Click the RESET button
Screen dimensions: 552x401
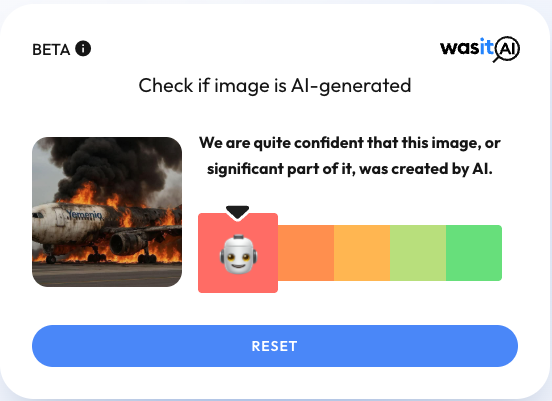coord(275,346)
